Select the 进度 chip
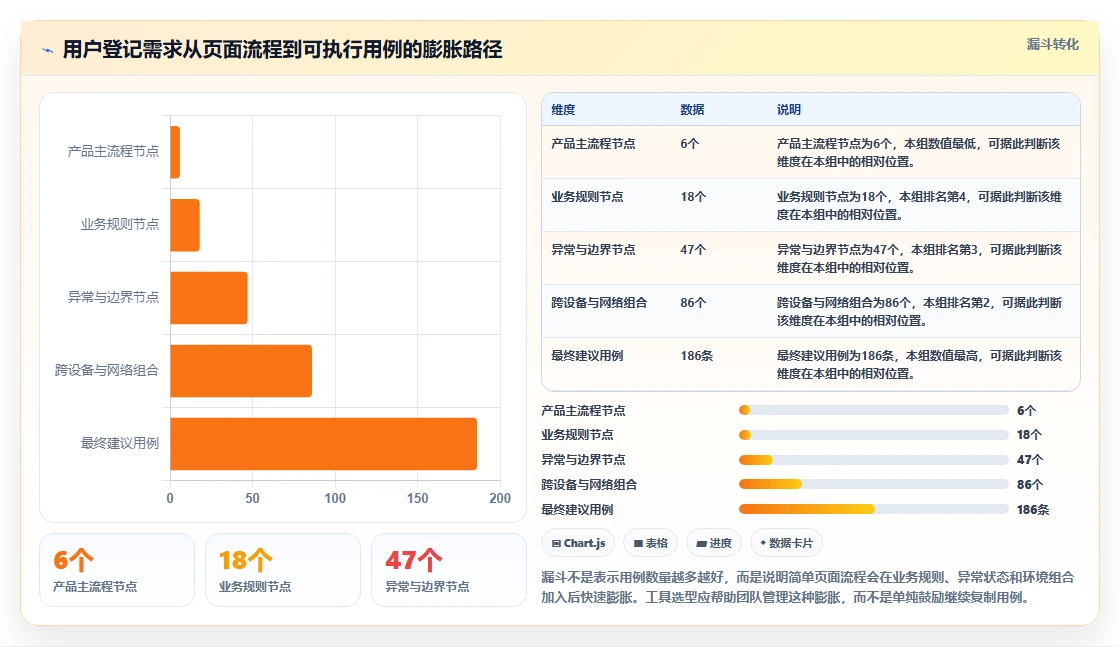Viewport: 1120px width, 647px height. pyautogui.click(x=714, y=543)
